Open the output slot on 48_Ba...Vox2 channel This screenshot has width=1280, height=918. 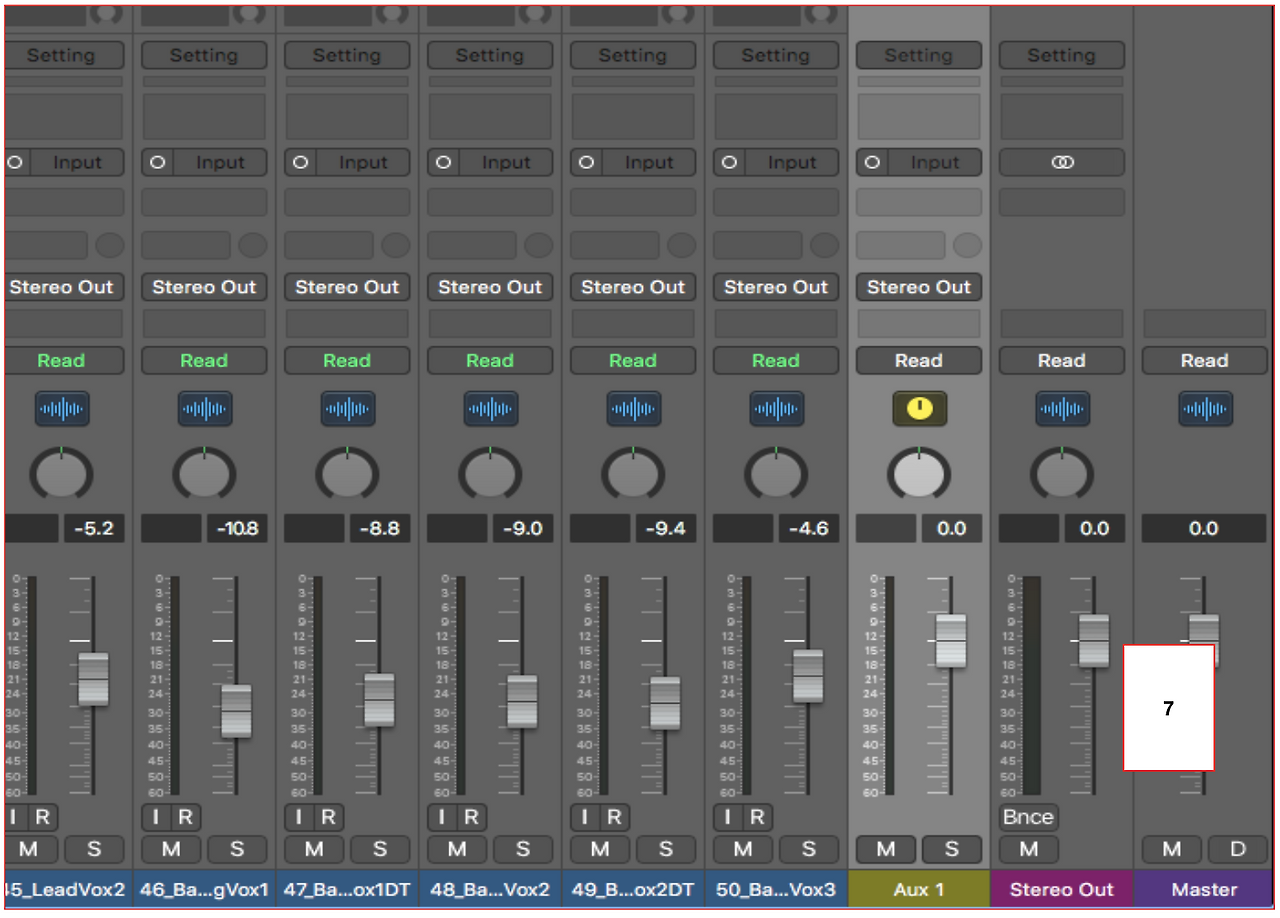pos(490,287)
